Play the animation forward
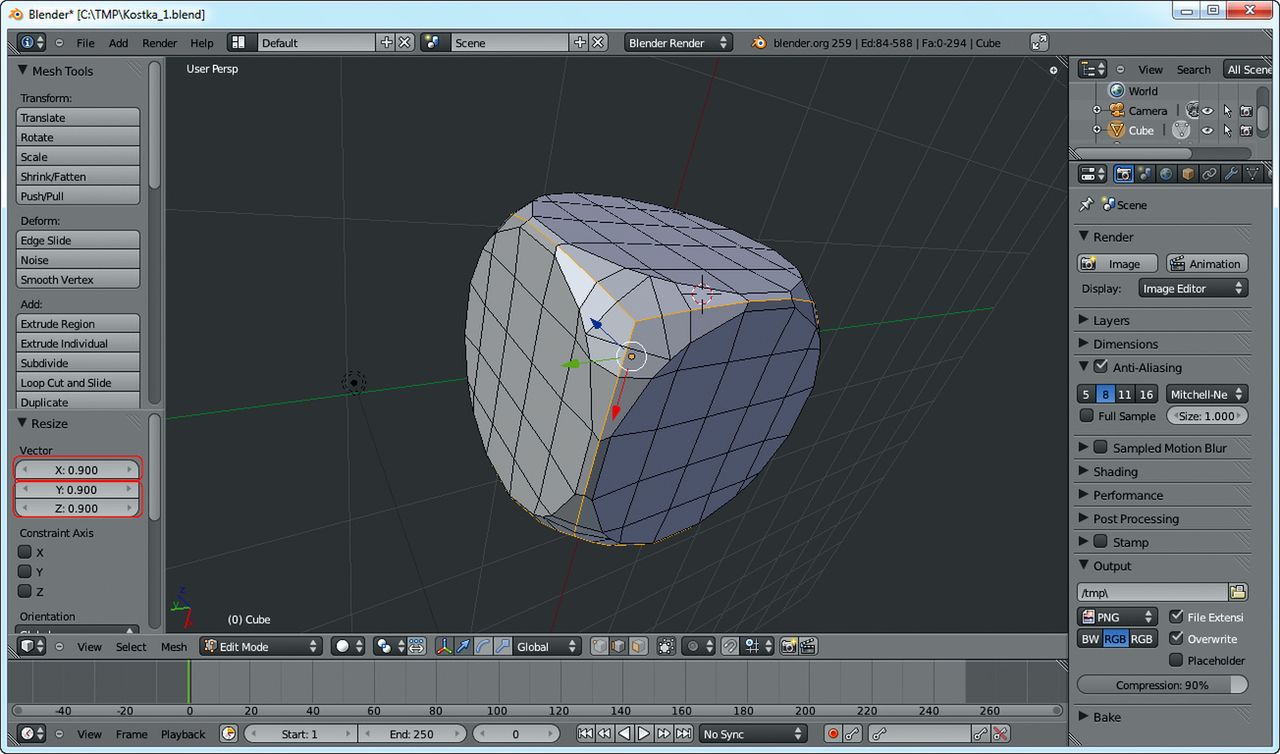The height and width of the screenshot is (754, 1280). (x=644, y=734)
